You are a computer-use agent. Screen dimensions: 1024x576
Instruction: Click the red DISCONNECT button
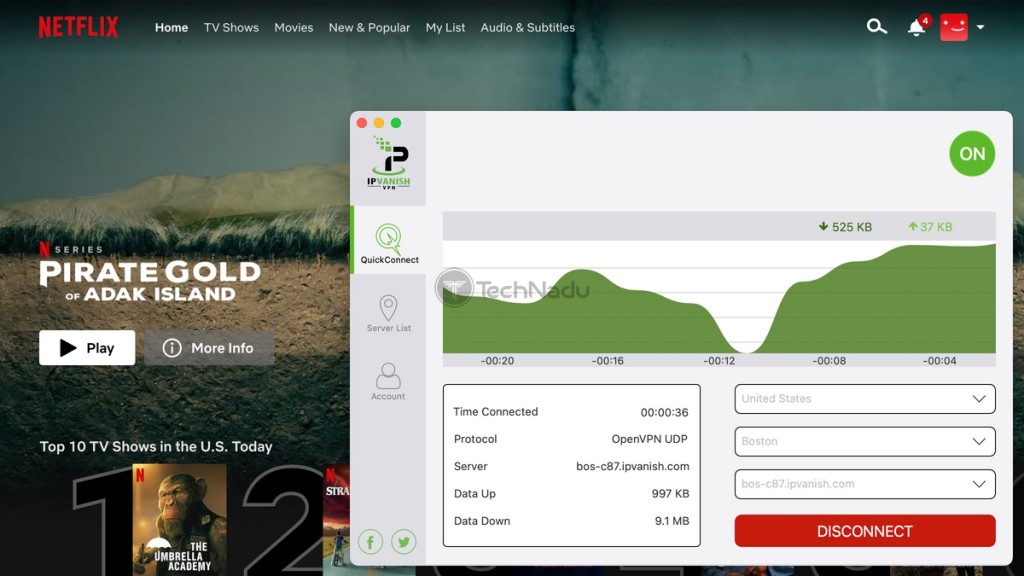(865, 531)
